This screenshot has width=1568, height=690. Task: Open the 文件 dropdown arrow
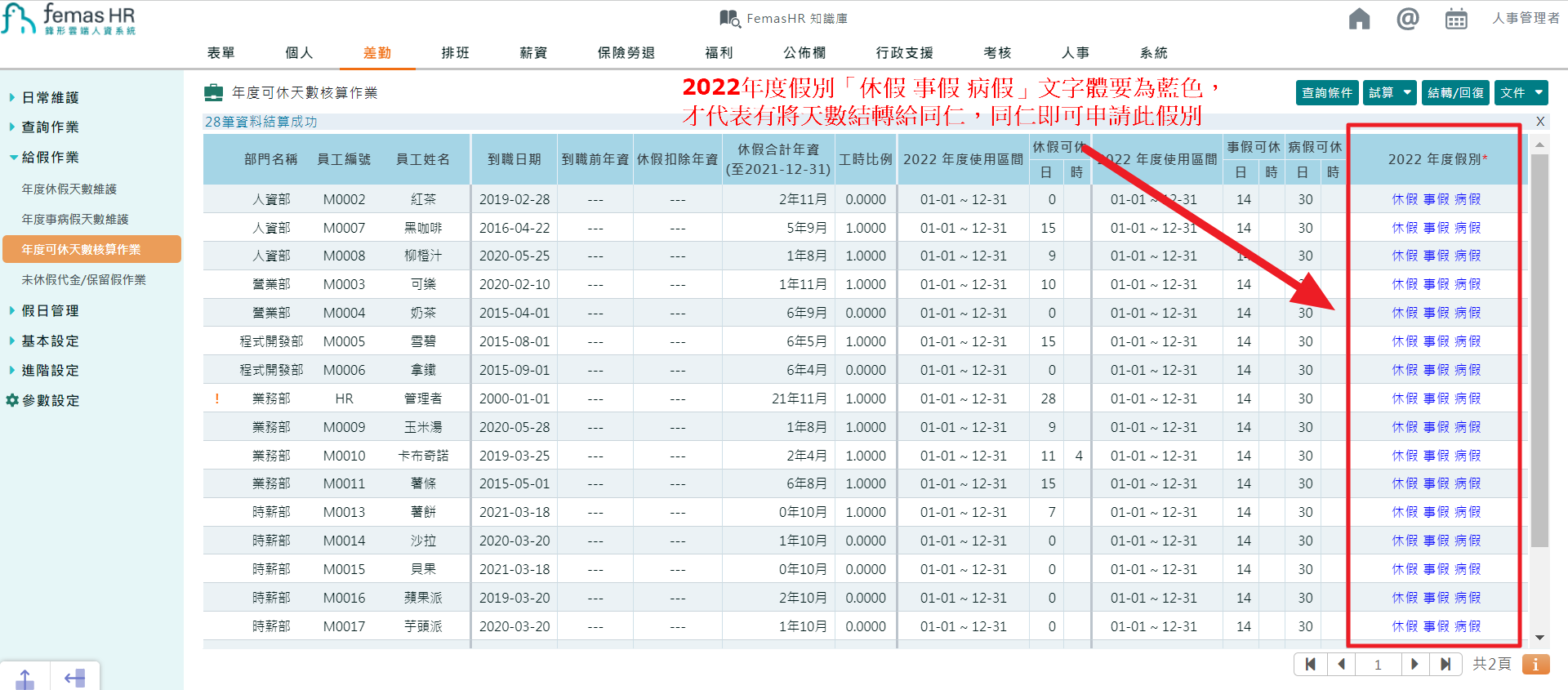(x=1539, y=92)
